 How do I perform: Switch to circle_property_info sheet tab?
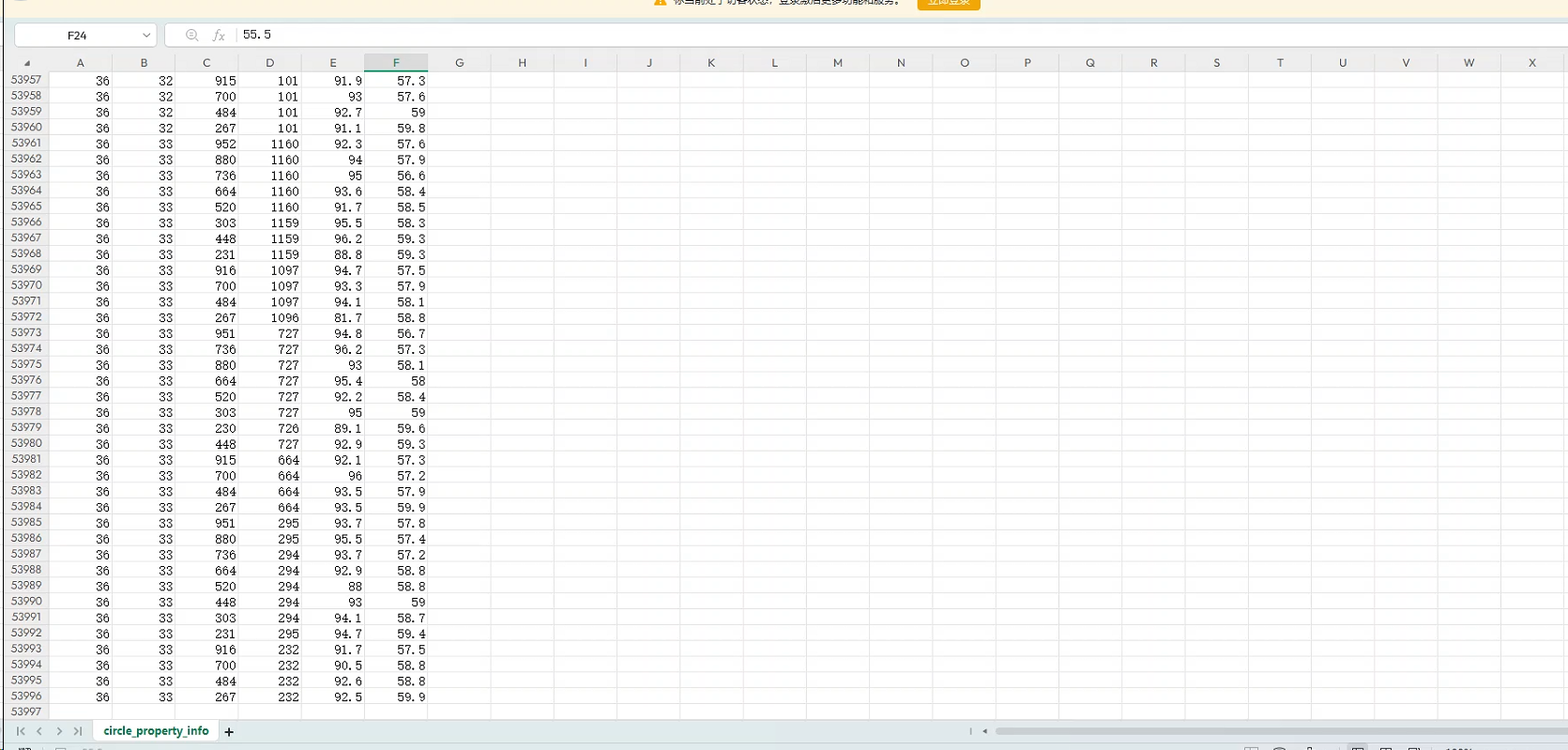tap(156, 730)
